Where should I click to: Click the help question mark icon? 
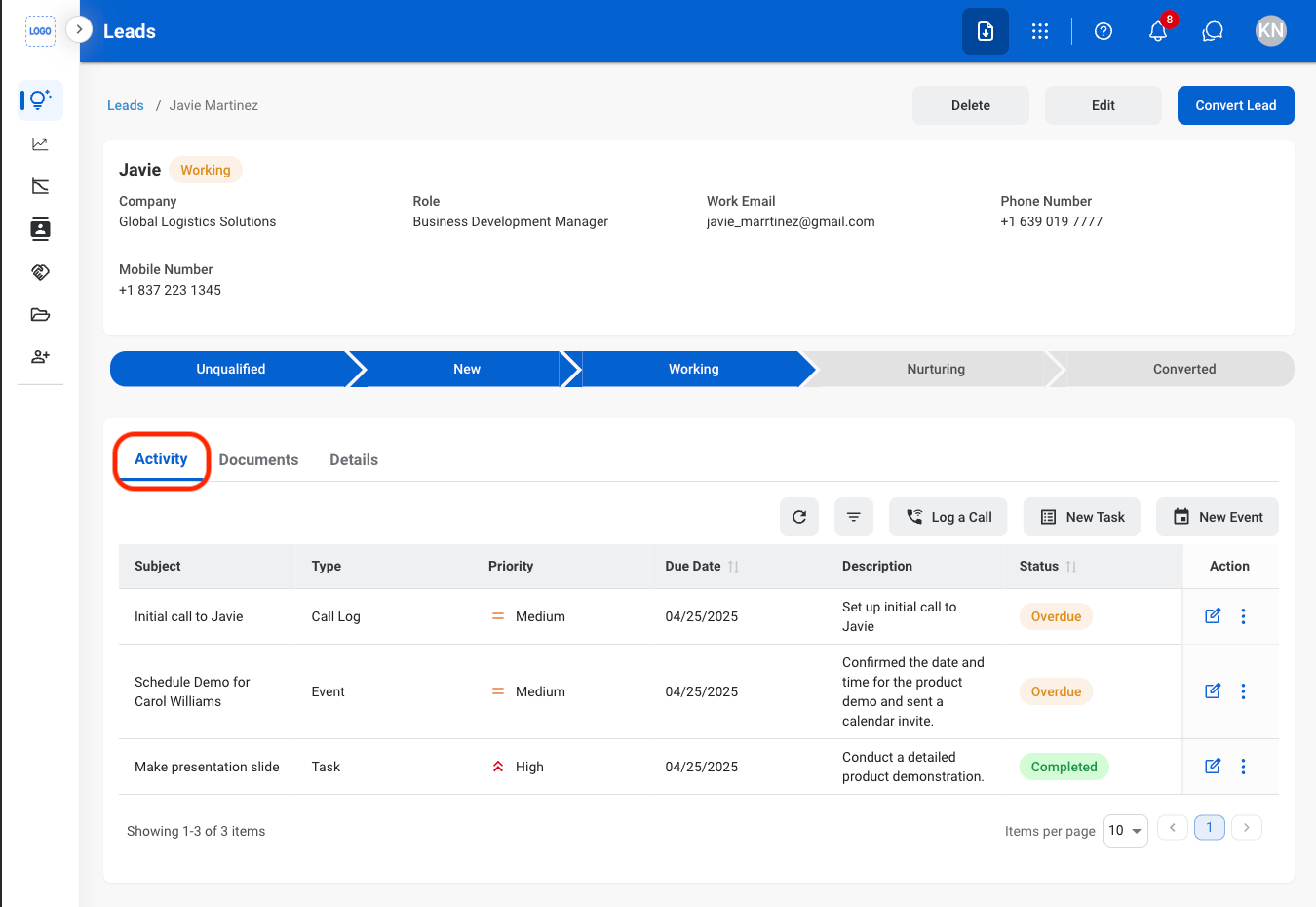tap(1103, 31)
